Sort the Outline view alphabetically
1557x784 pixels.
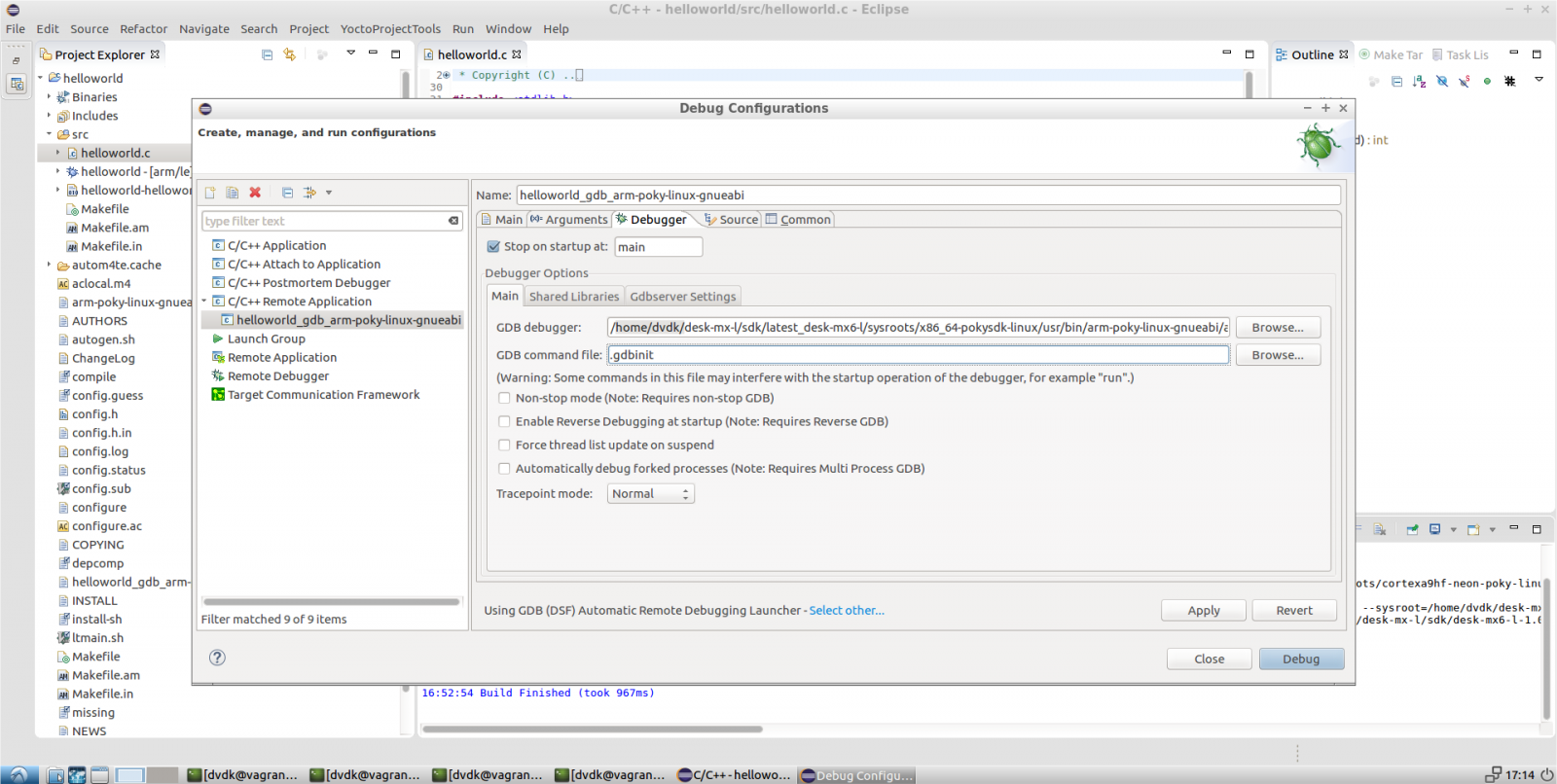point(1419,82)
